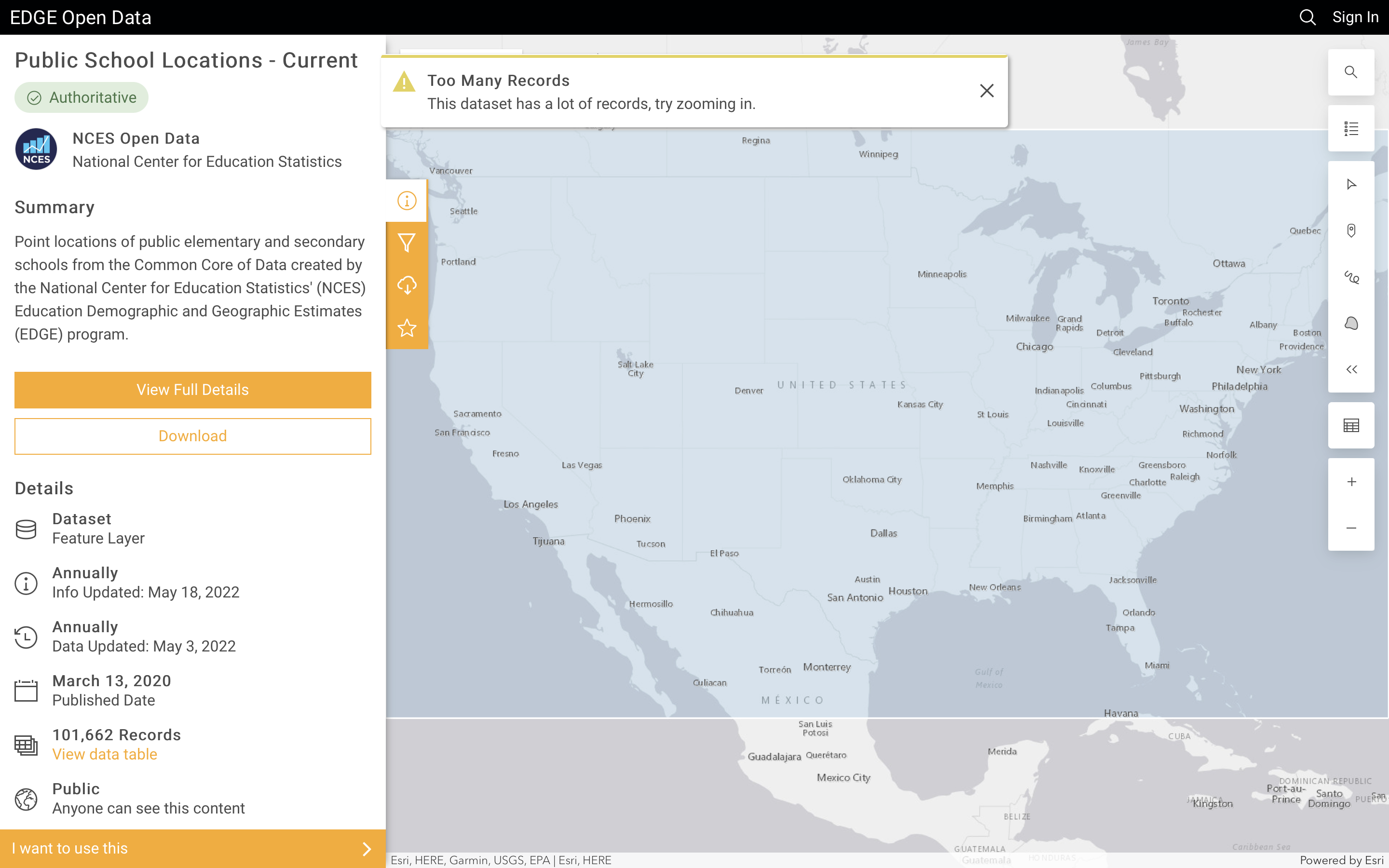Click the Denver label on the map
Viewport: 1389px width, 868px height.
click(749, 391)
